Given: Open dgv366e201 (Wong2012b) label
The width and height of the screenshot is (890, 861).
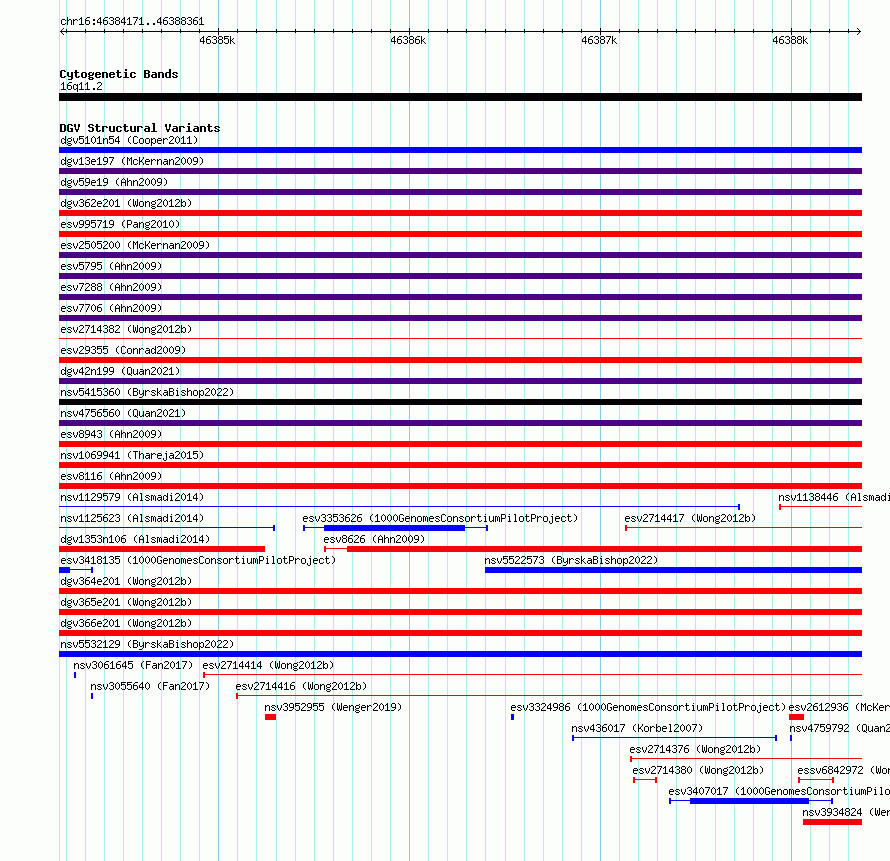Looking at the screenshot, I should click(x=126, y=623).
